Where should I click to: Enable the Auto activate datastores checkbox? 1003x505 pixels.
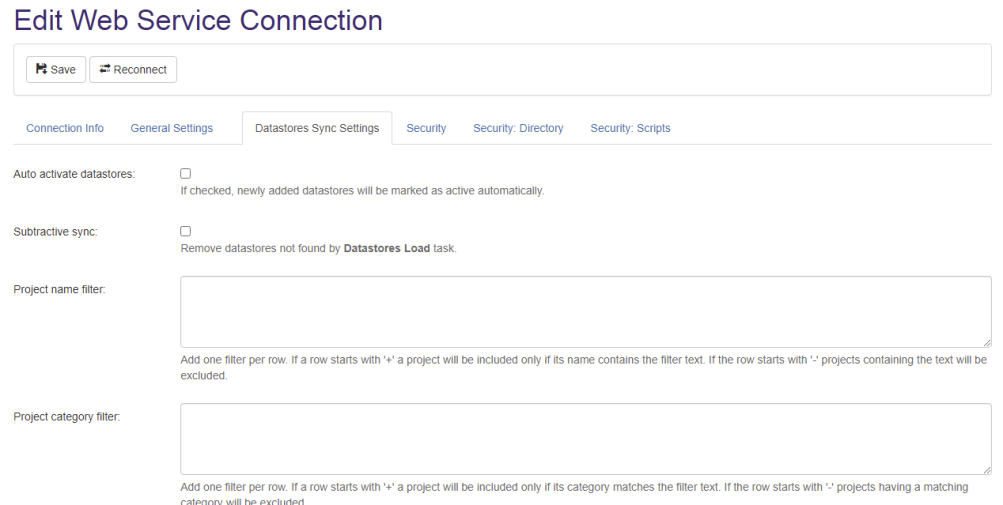(185, 174)
